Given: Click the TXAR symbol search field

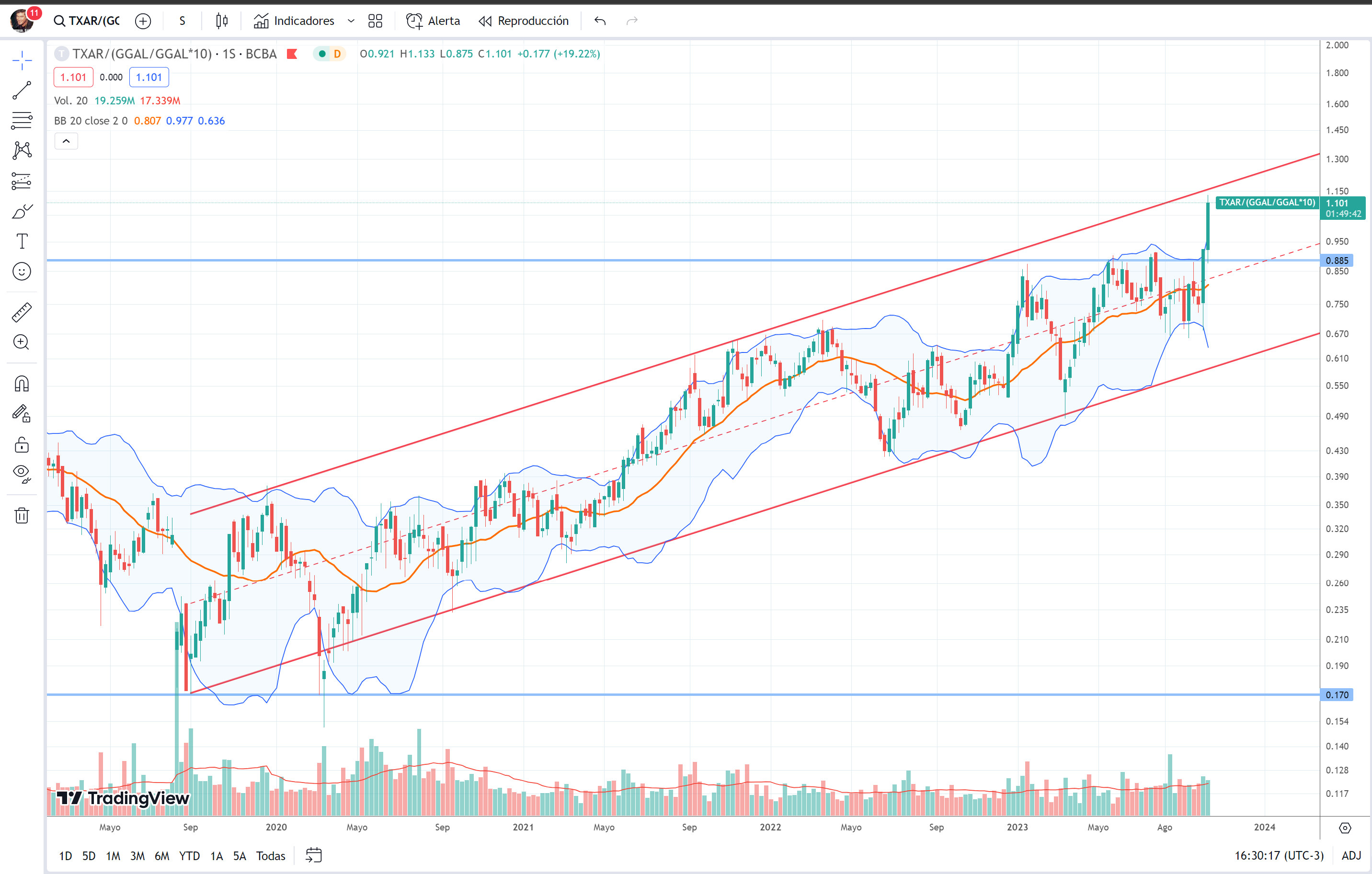Looking at the screenshot, I should click(x=87, y=21).
